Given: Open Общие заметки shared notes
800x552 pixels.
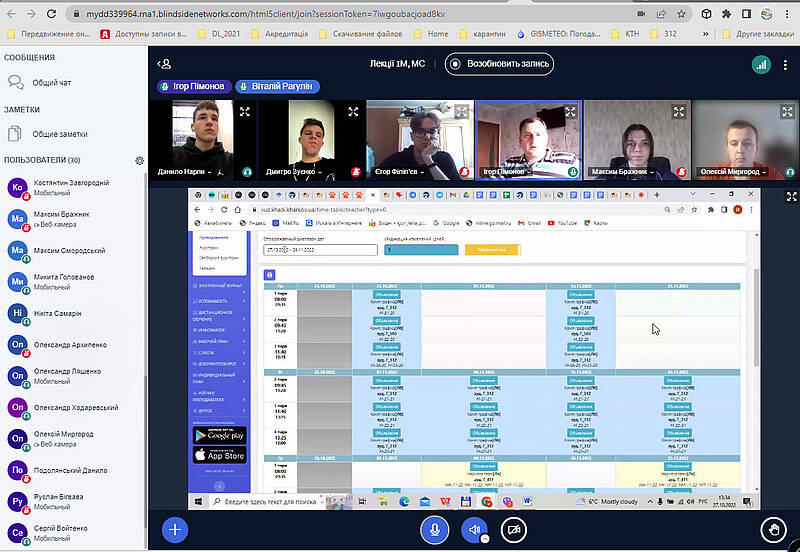Looking at the screenshot, I should point(59,133).
